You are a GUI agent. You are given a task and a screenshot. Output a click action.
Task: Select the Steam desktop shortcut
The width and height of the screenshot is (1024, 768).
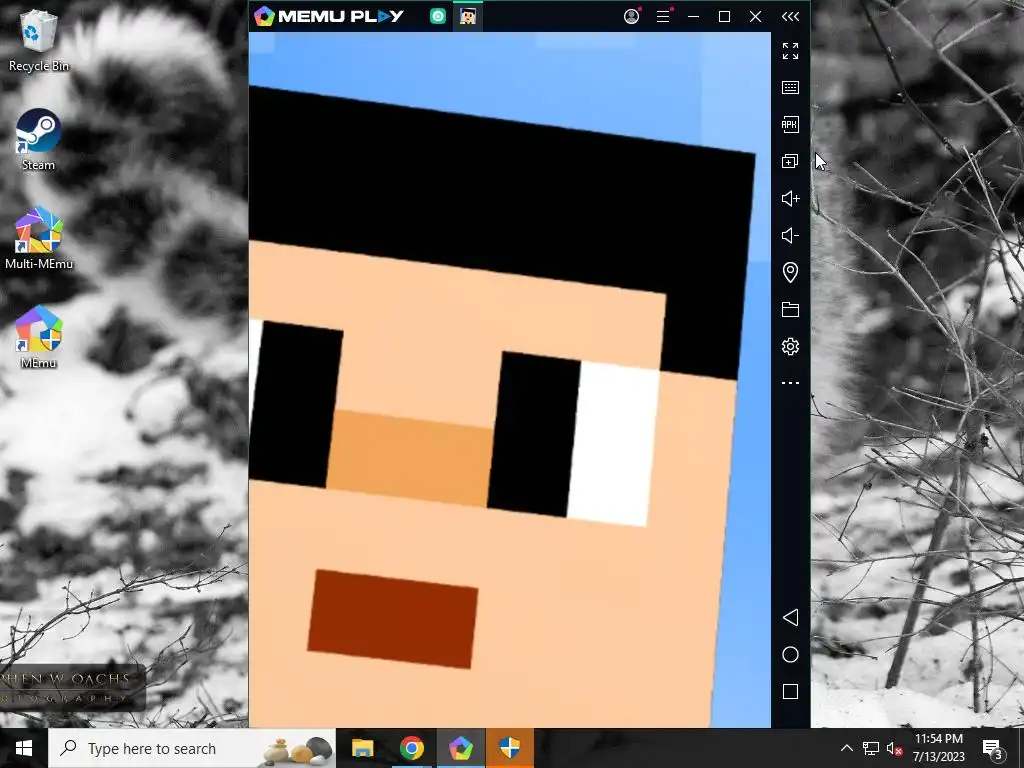tap(39, 140)
